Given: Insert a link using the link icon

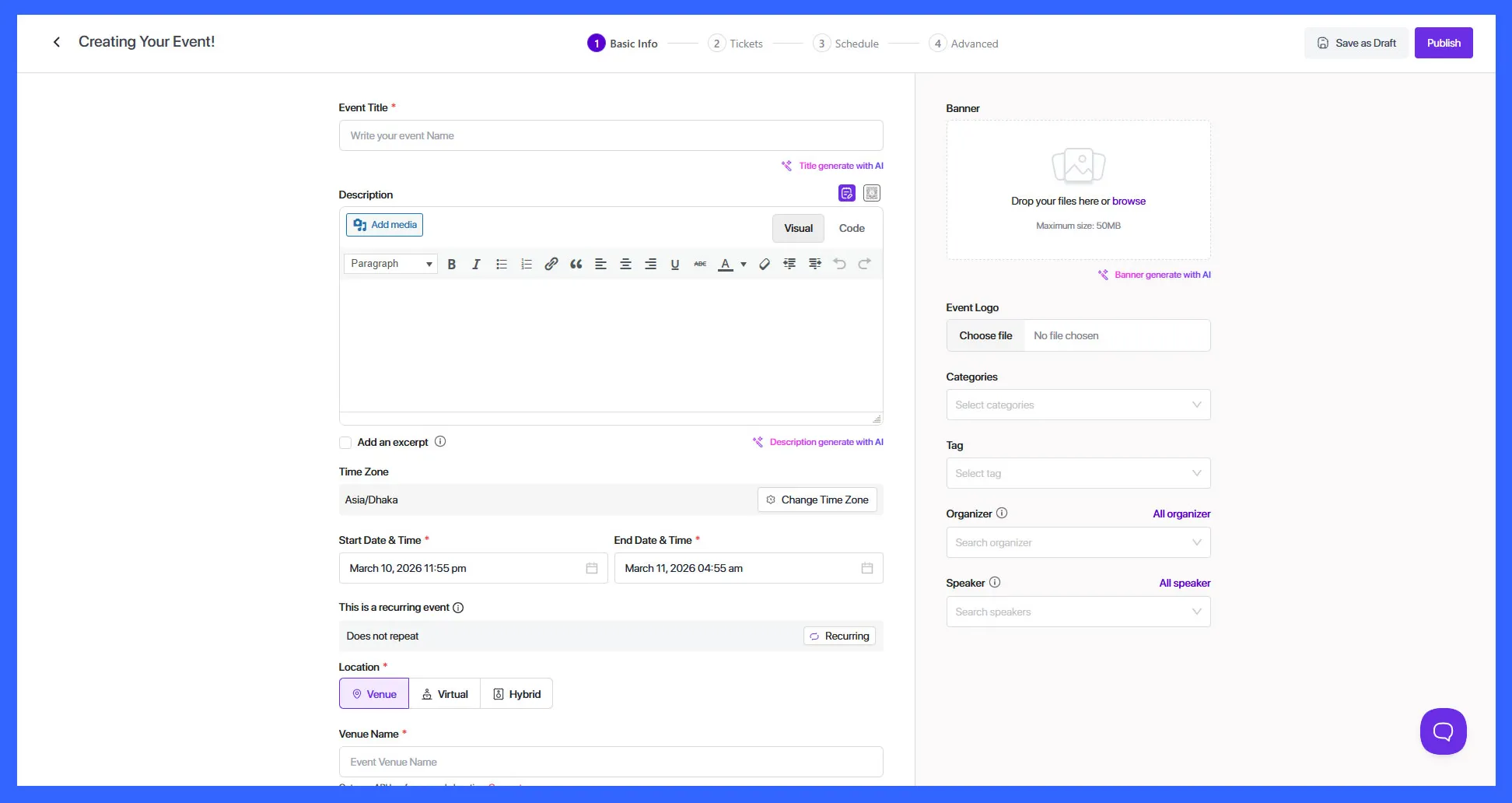Looking at the screenshot, I should coord(551,265).
